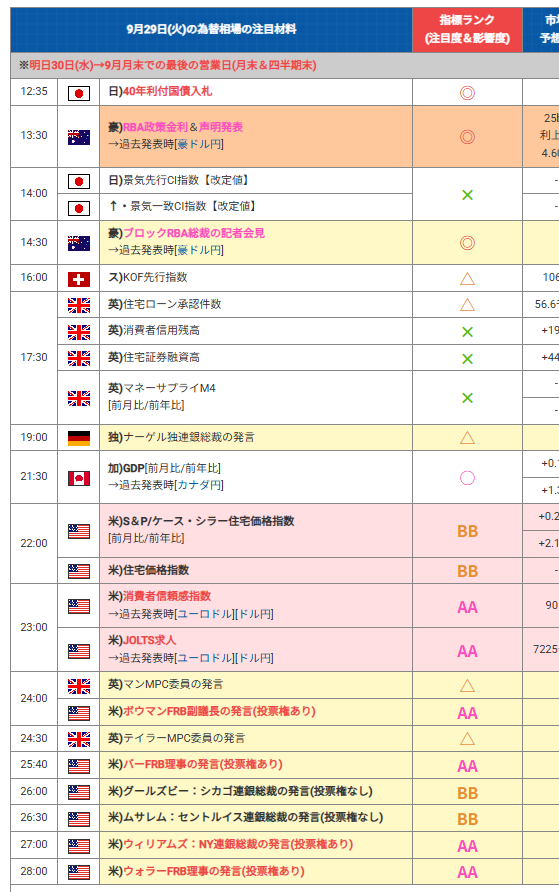Click US flag beside 米)住宅価格指数

tap(78, 571)
